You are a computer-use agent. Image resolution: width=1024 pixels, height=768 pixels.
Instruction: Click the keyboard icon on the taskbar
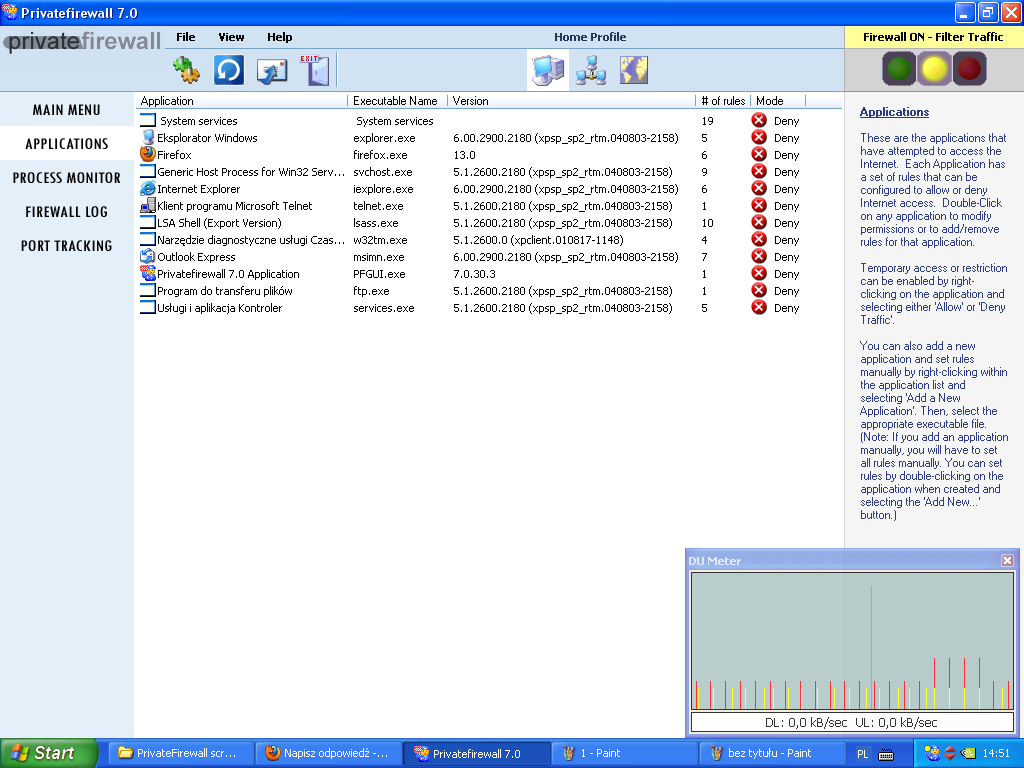886,754
